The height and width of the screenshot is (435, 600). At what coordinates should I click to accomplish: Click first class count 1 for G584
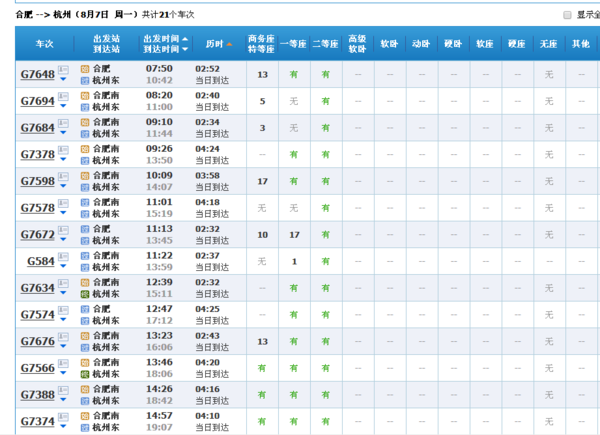tap(294, 262)
